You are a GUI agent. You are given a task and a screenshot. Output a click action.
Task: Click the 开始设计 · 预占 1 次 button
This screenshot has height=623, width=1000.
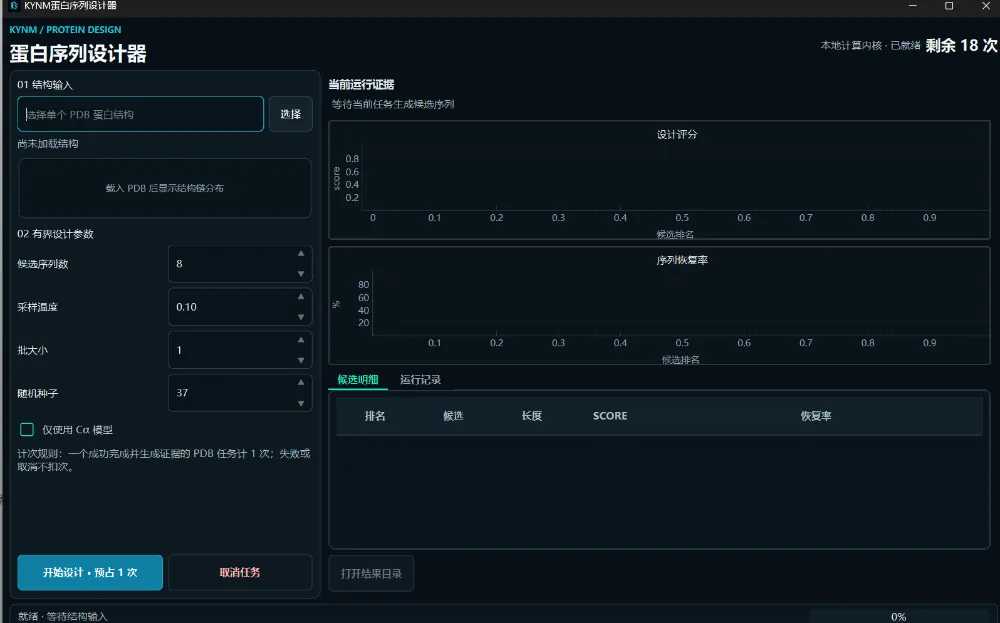90,573
